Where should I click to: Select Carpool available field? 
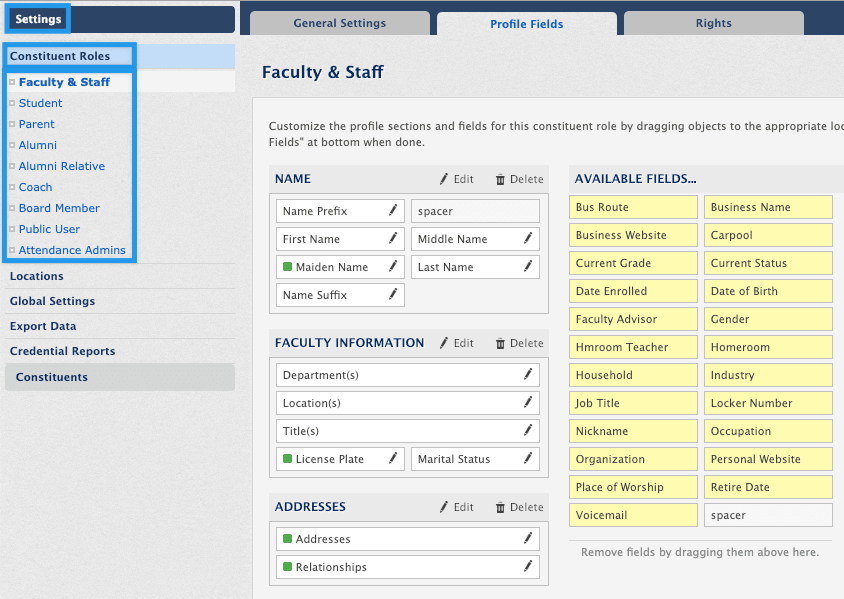[x=768, y=235]
